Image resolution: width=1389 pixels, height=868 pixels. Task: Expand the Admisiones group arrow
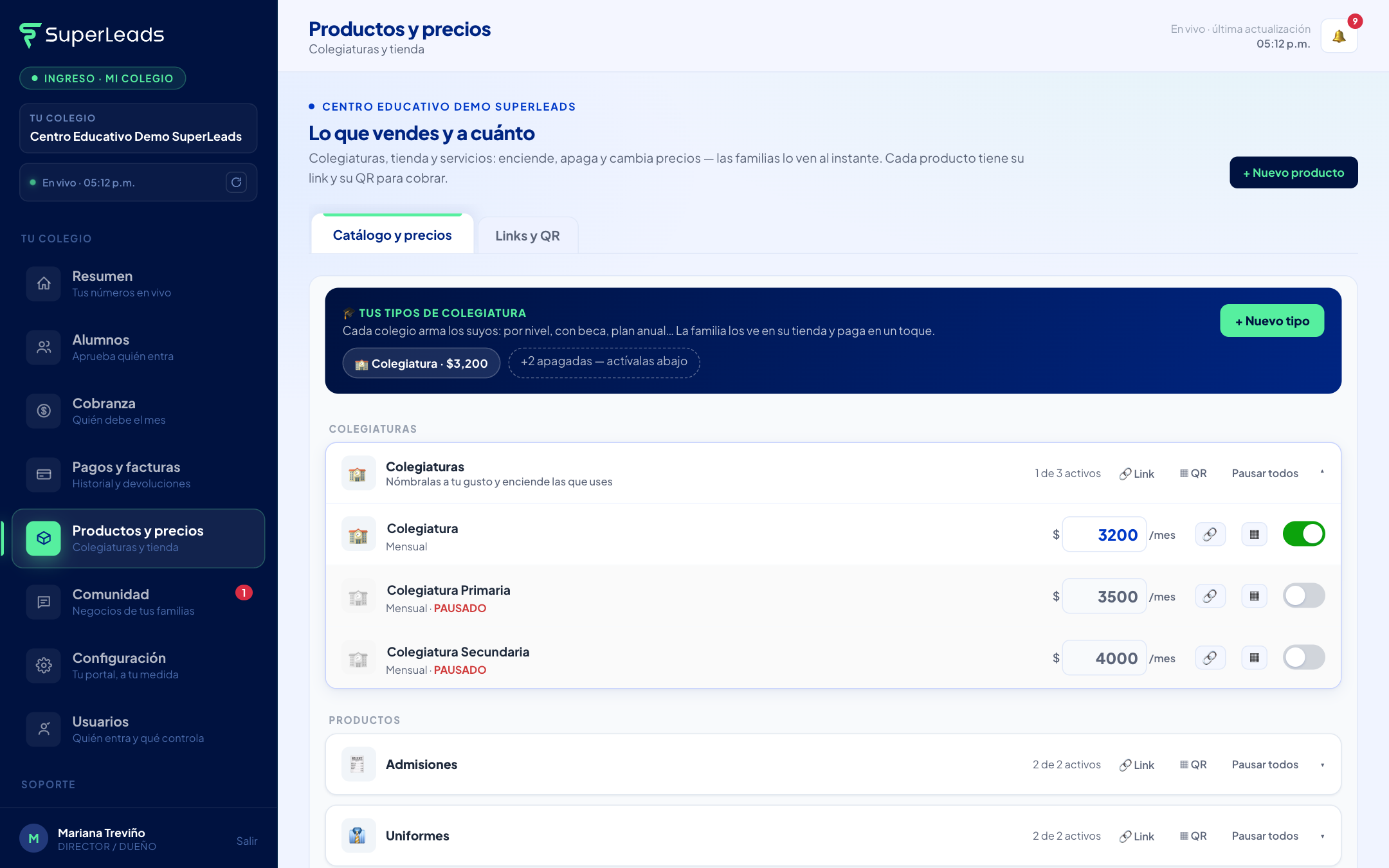click(x=1322, y=765)
